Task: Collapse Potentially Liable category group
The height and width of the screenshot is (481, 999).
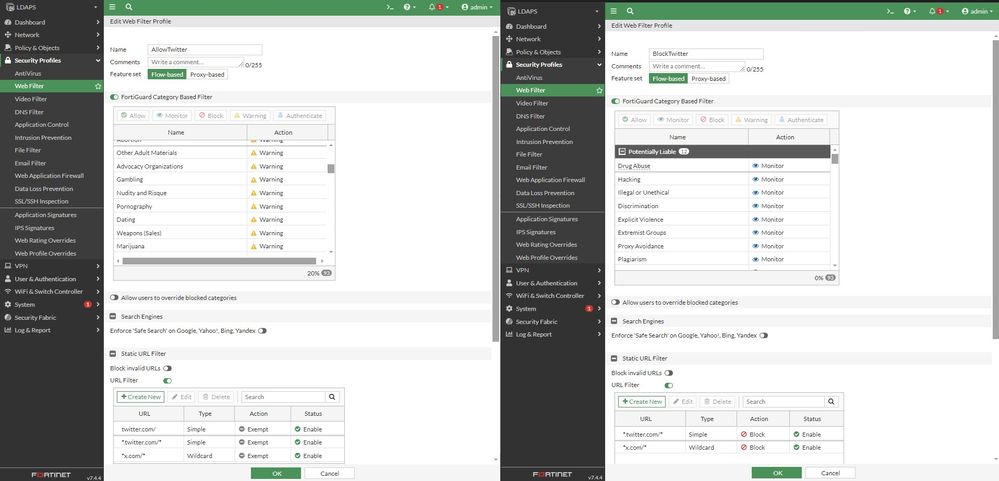Action: [622, 152]
